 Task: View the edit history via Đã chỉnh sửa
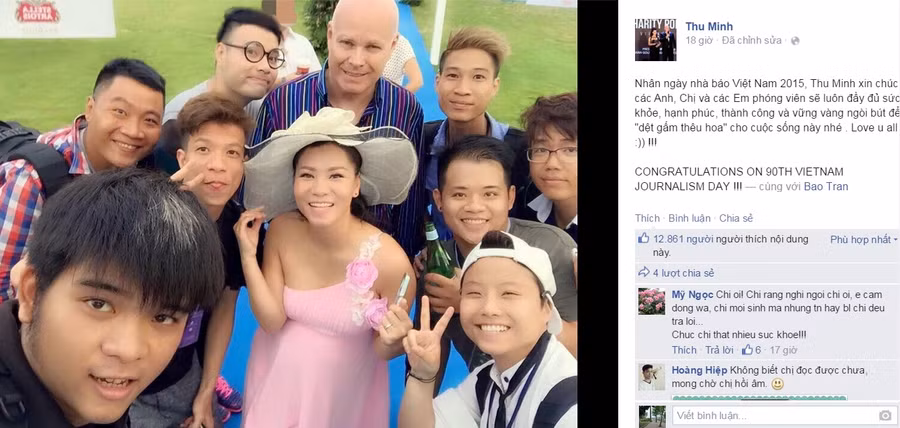[752, 41]
